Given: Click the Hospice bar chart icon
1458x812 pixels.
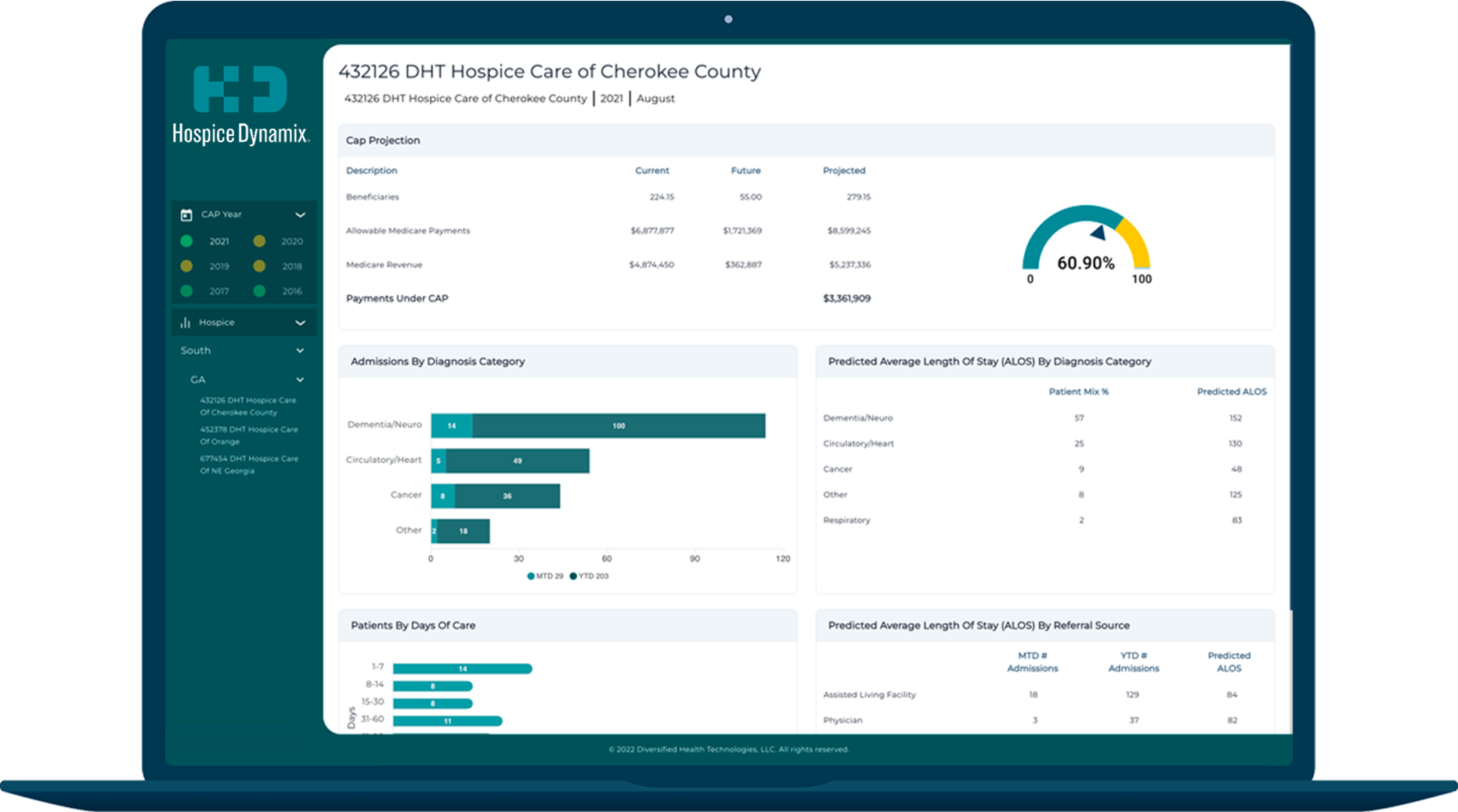Looking at the screenshot, I should [x=186, y=323].
